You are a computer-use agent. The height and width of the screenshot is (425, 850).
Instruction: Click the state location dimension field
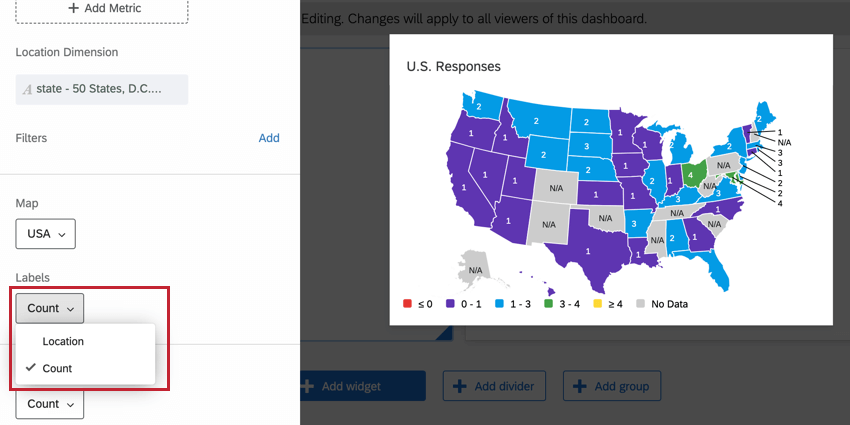(102, 89)
